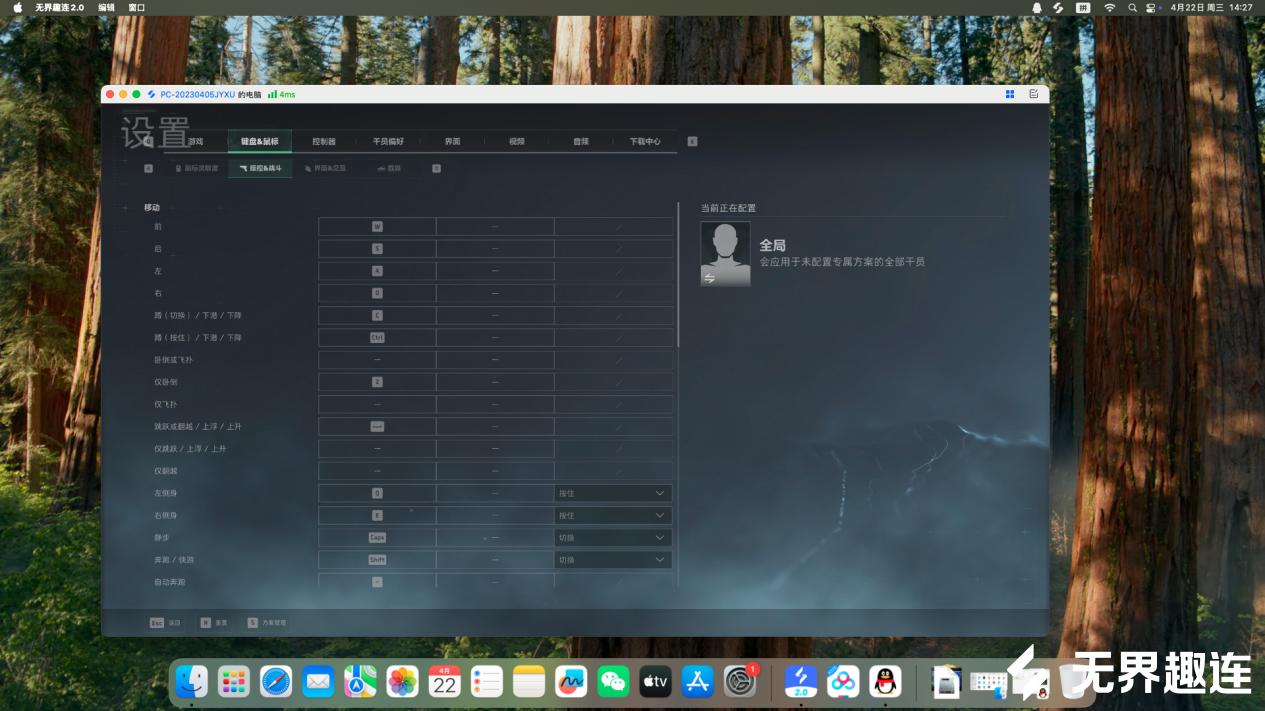
Task: Open the 奔跑 / 快游 mode dropdown
Action: 613,560
